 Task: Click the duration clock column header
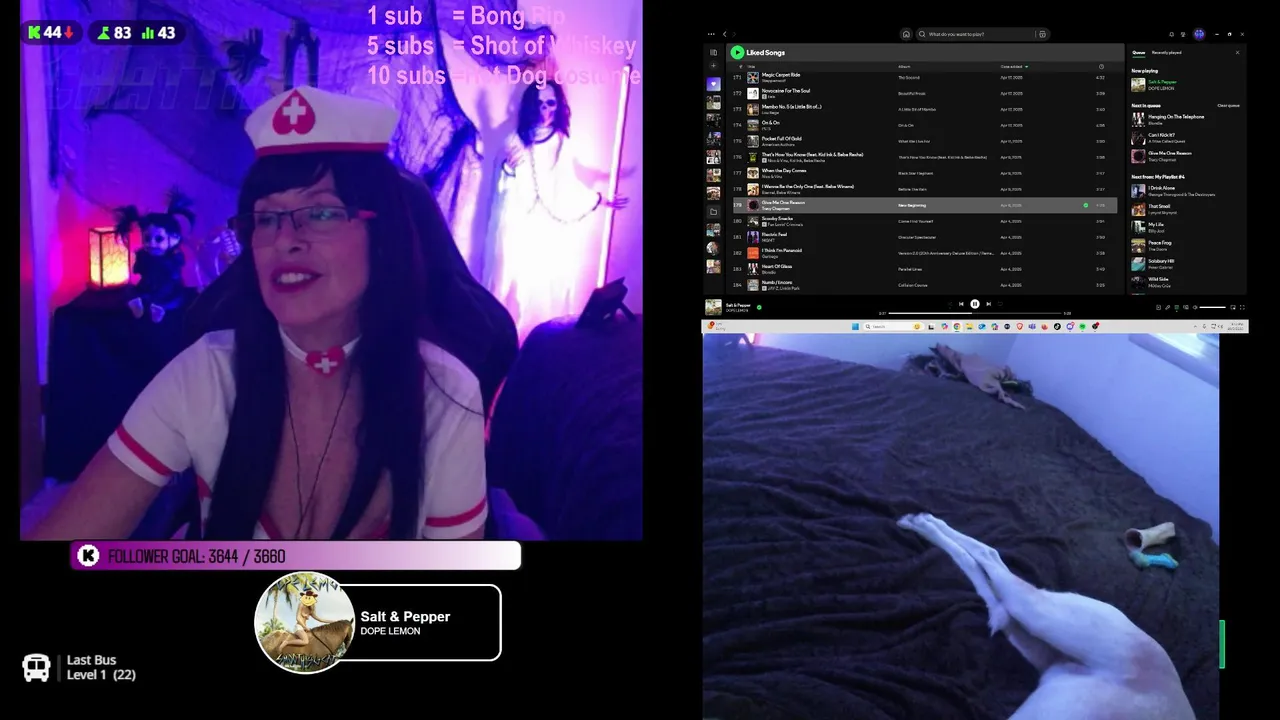[1101, 67]
